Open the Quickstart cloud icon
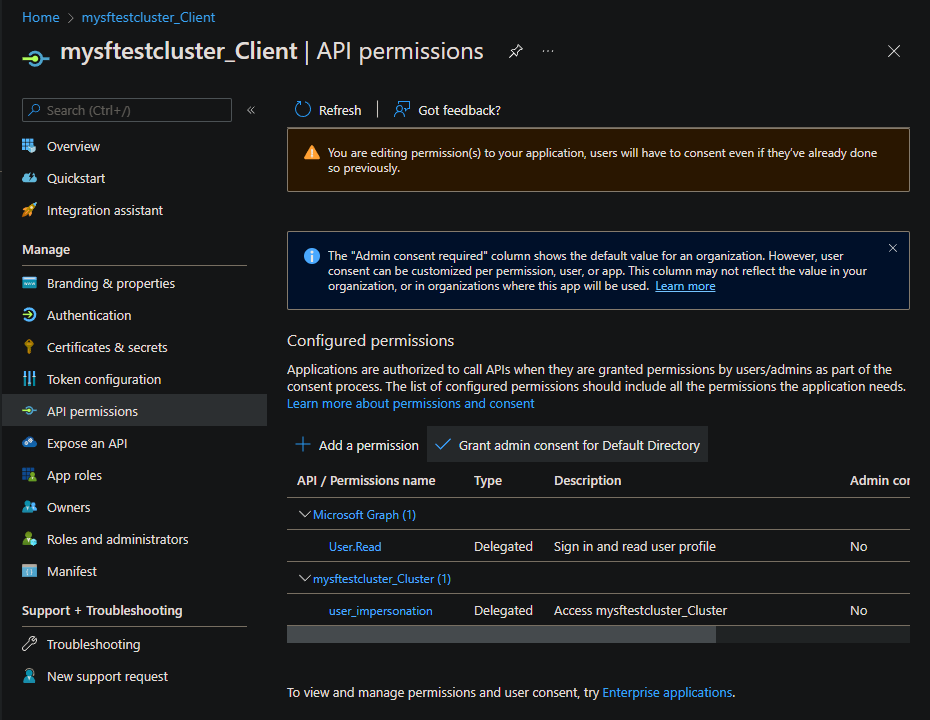 pyautogui.click(x=29, y=178)
